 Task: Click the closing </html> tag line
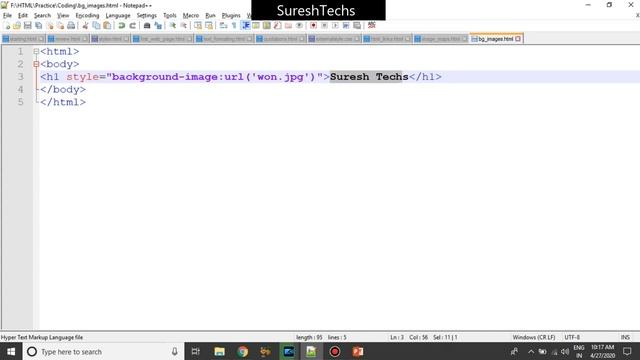click(63, 102)
